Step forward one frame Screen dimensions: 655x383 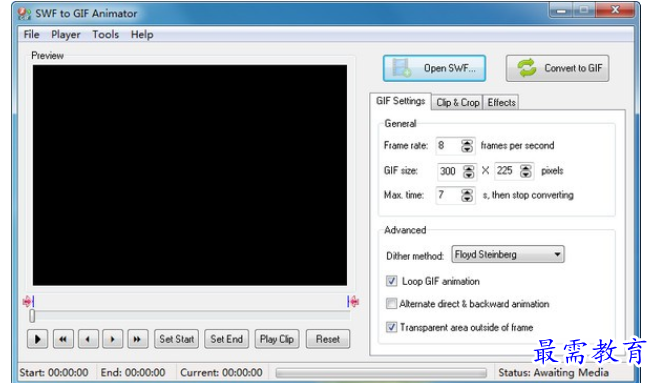(x=112, y=339)
